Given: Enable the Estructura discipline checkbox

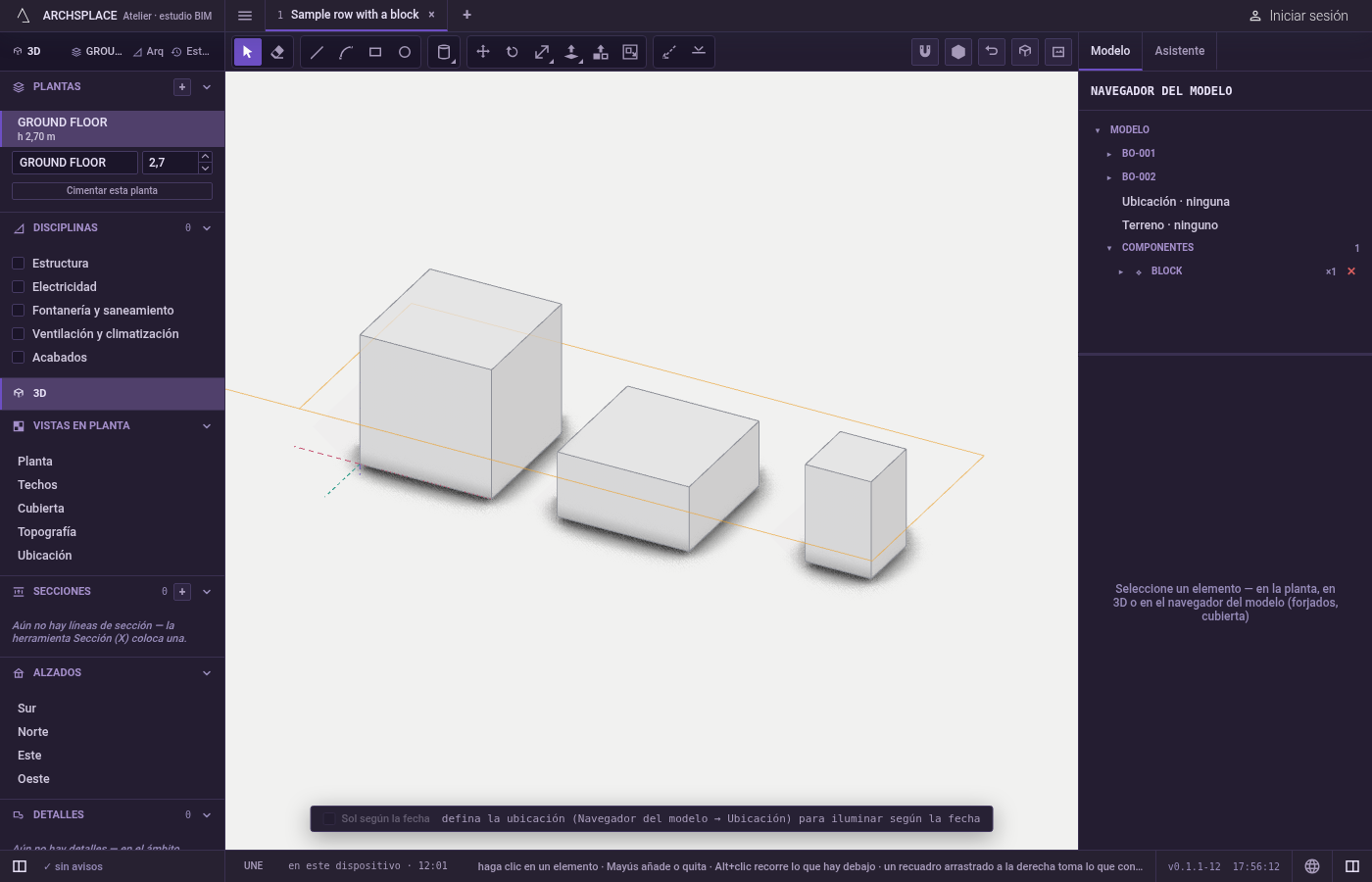Looking at the screenshot, I should pos(18,264).
